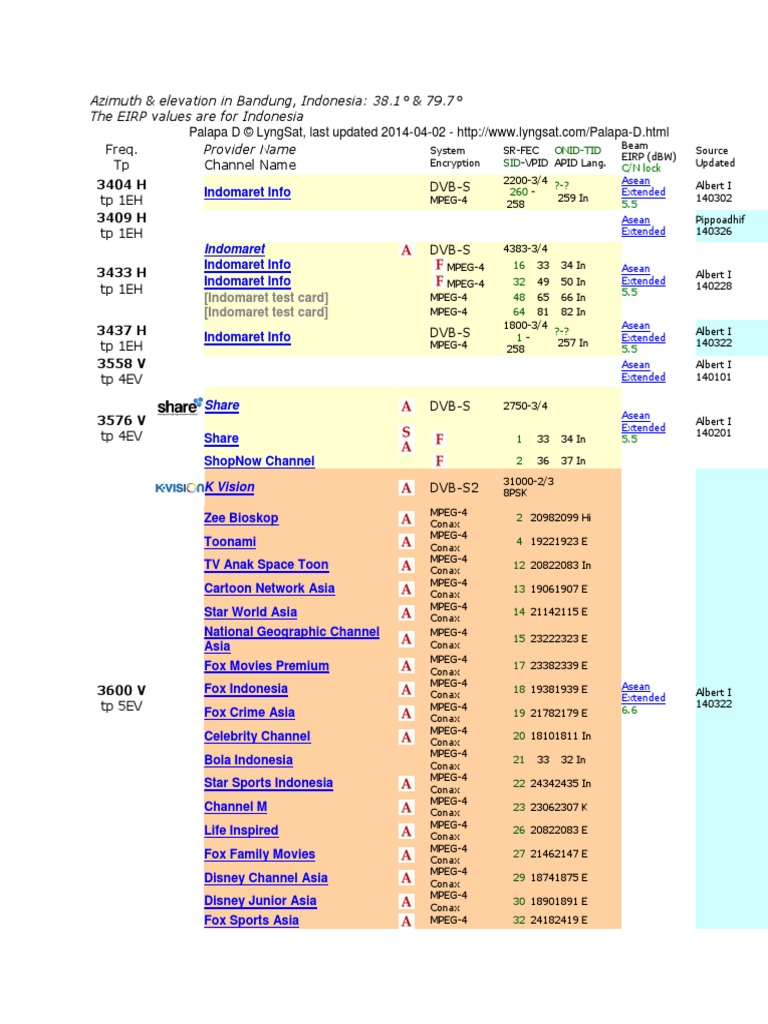This screenshot has width=768, height=1024.
Task: Open the Disney Junior Asia link
Action: 260,901
